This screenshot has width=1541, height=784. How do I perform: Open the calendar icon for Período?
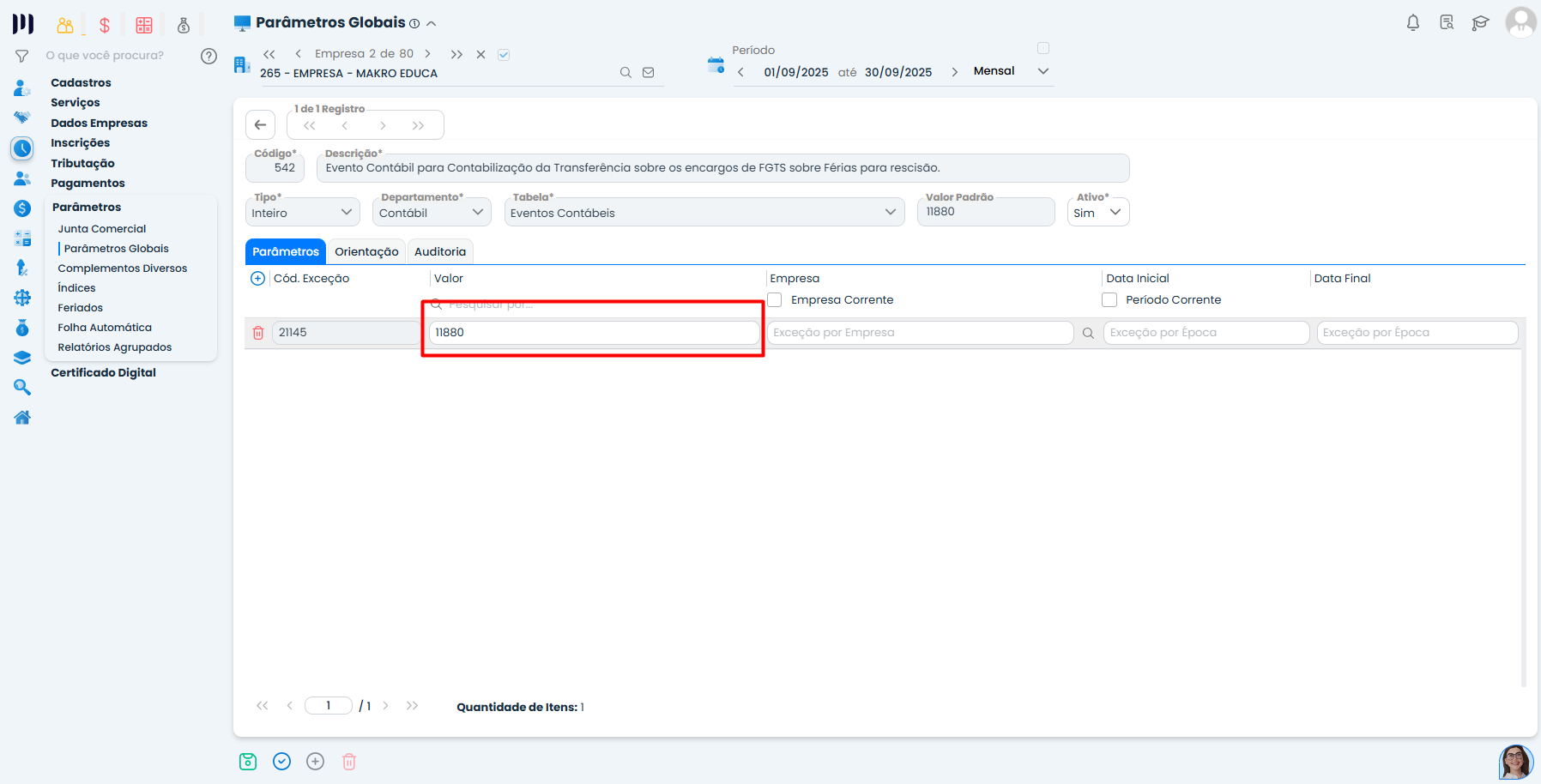point(716,65)
